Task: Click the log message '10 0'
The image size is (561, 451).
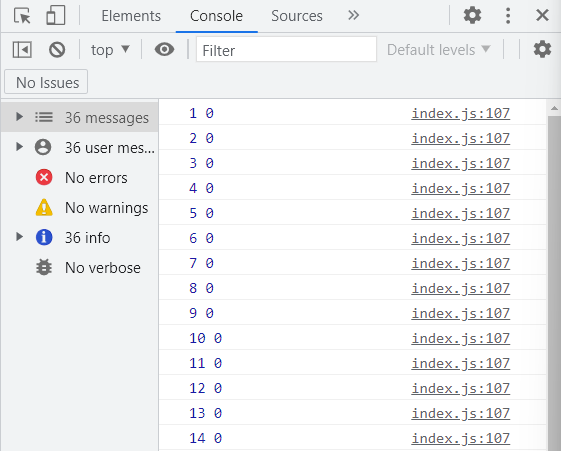Action: [206, 339]
